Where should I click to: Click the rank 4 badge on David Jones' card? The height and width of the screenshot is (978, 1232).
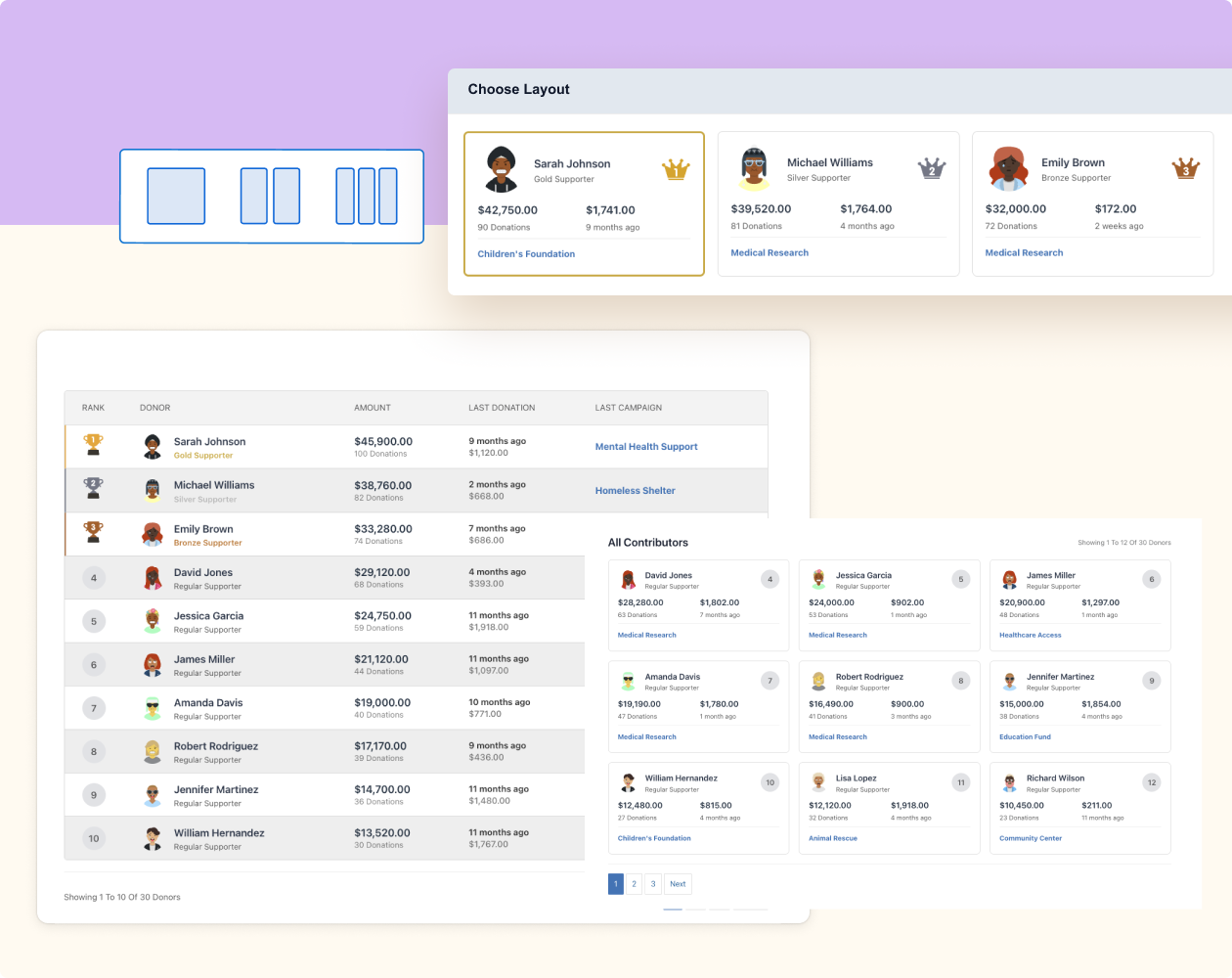point(770,579)
